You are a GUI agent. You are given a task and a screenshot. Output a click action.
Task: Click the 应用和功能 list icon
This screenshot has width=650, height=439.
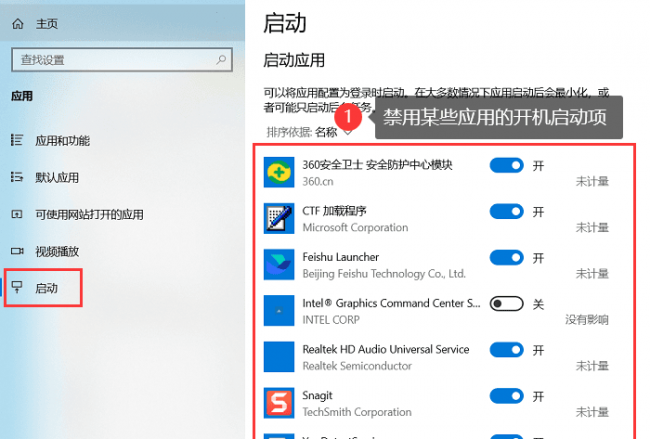pos(17,140)
